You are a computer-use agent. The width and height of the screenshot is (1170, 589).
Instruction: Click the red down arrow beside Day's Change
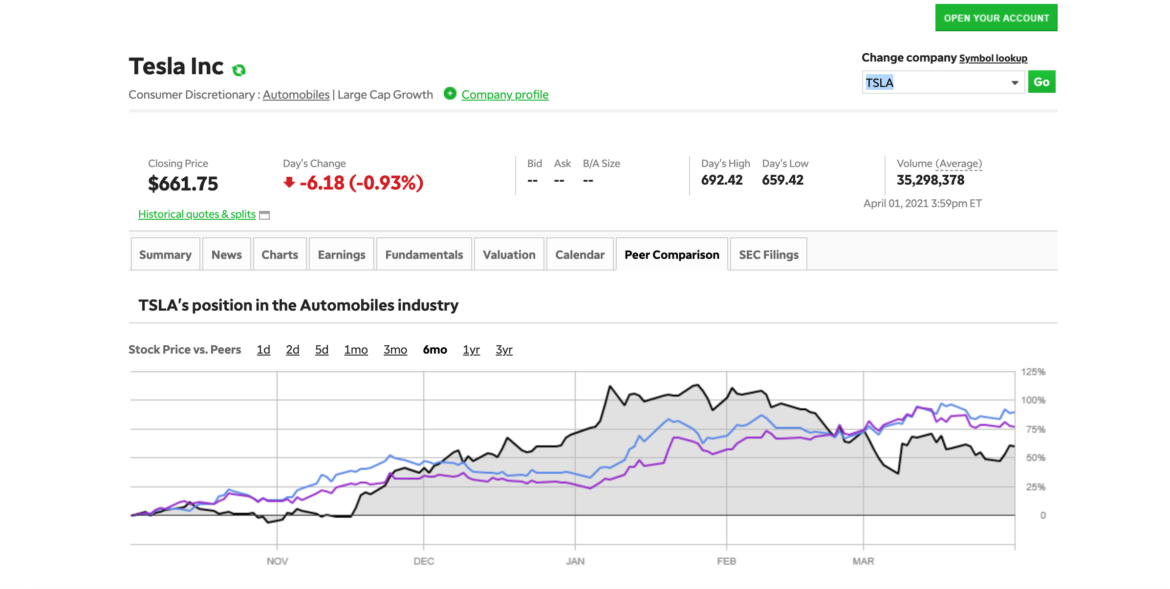point(291,182)
